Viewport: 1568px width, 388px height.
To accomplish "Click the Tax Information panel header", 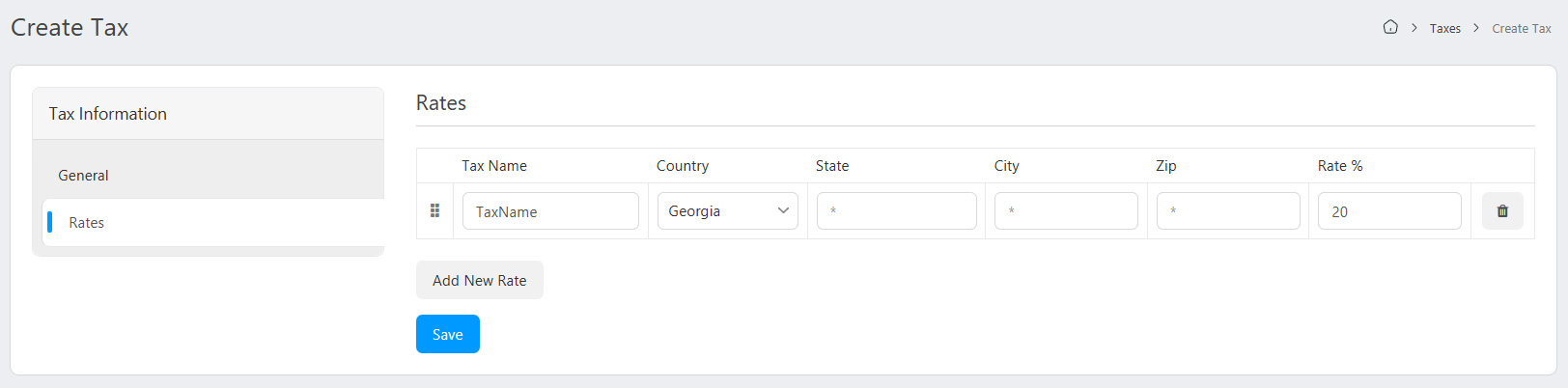I will (108, 114).
